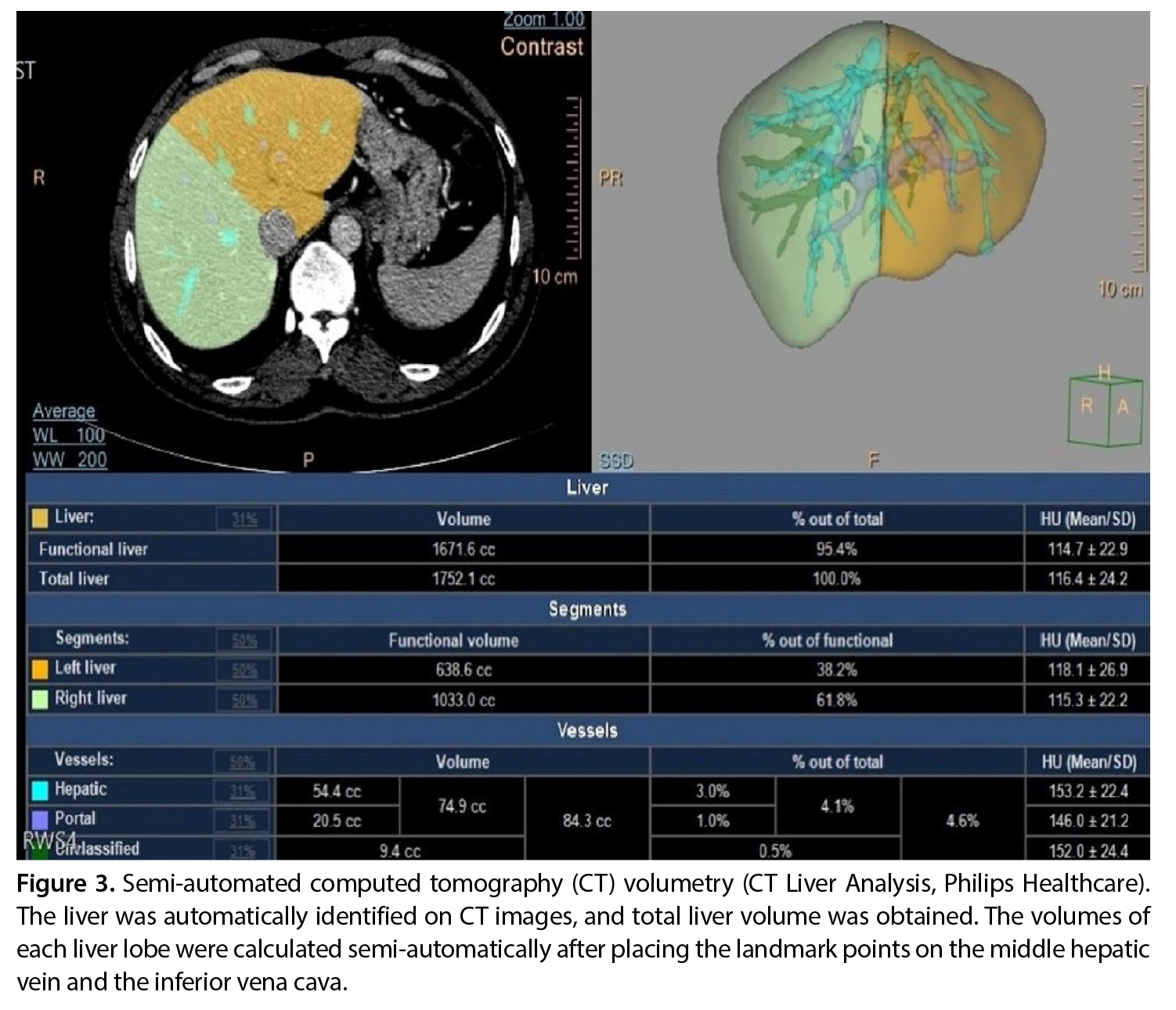The height and width of the screenshot is (1010, 1176).
Task: Click the combined vessel volume 74.9 cc
Action: click(x=462, y=806)
